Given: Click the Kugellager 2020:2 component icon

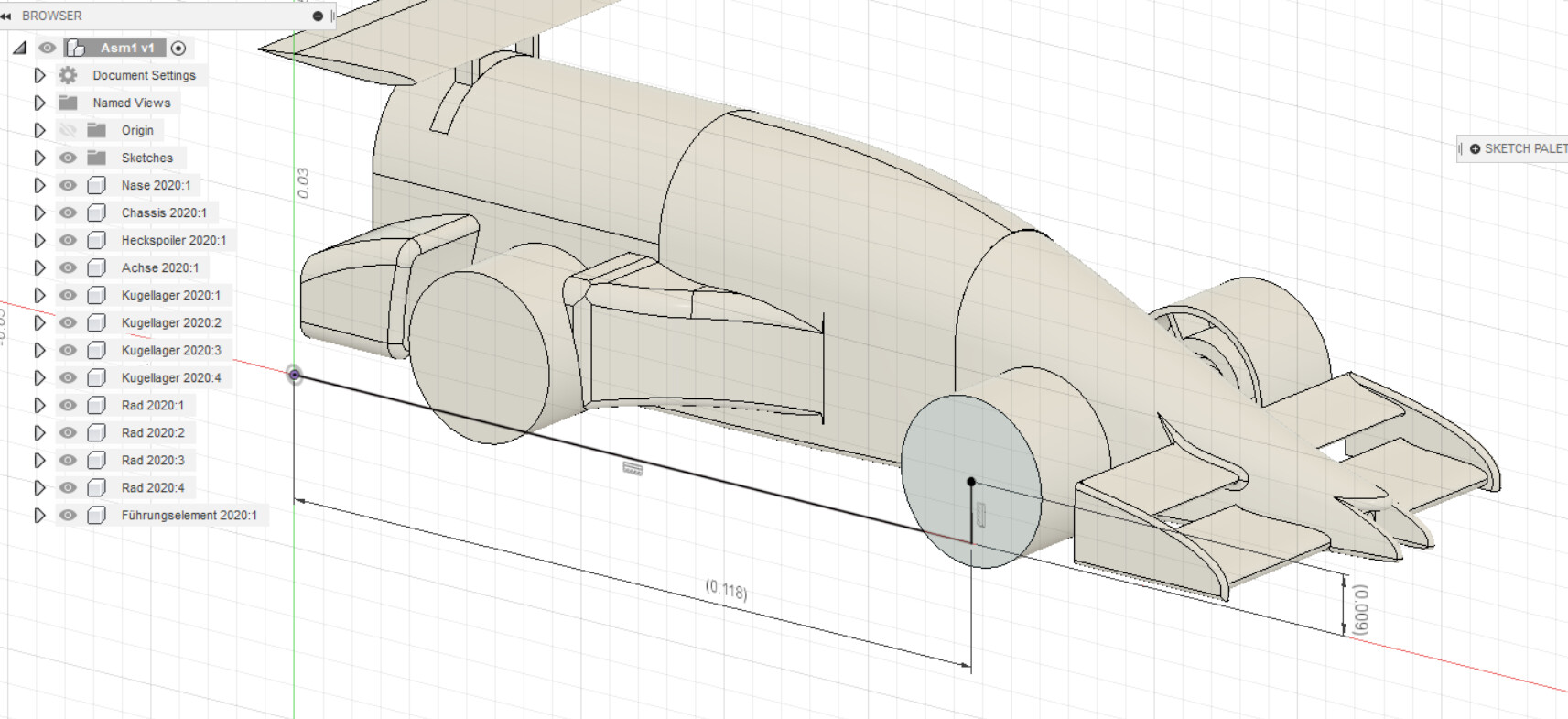Looking at the screenshot, I should [97, 322].
